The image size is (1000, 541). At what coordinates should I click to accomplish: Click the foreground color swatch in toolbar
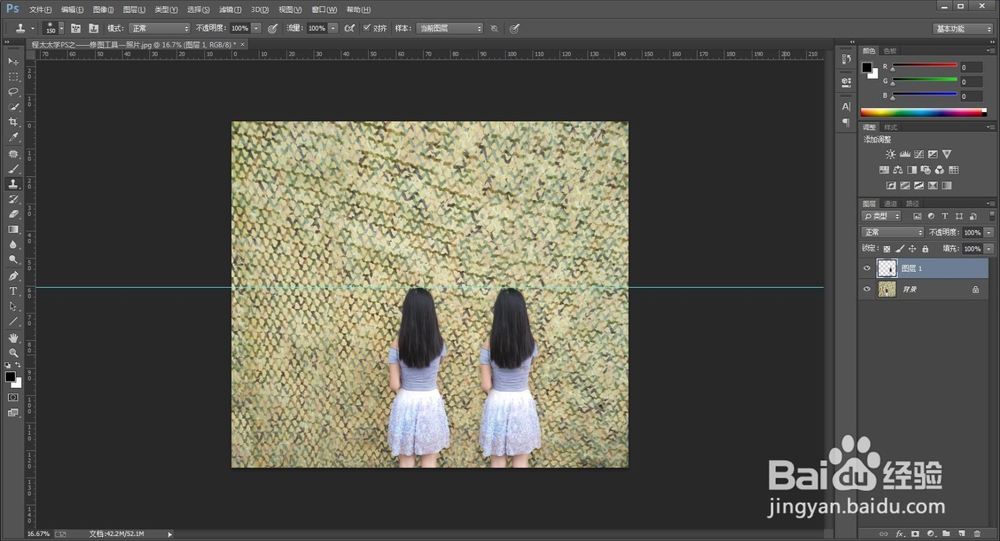point(10,377)
